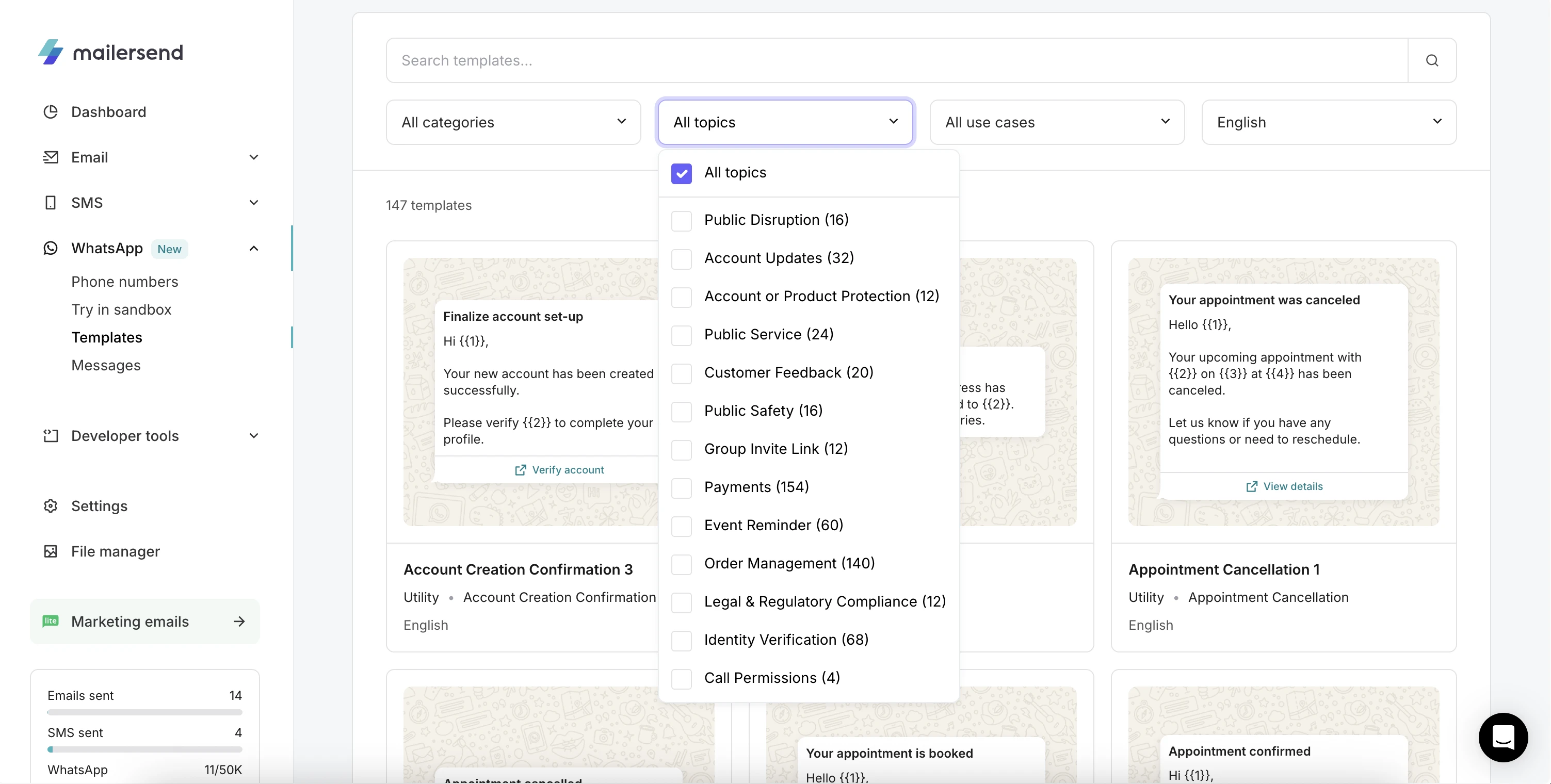Click the mailersend logo icon
Screen dimensions: 1551x784
[x=51, y=52]
